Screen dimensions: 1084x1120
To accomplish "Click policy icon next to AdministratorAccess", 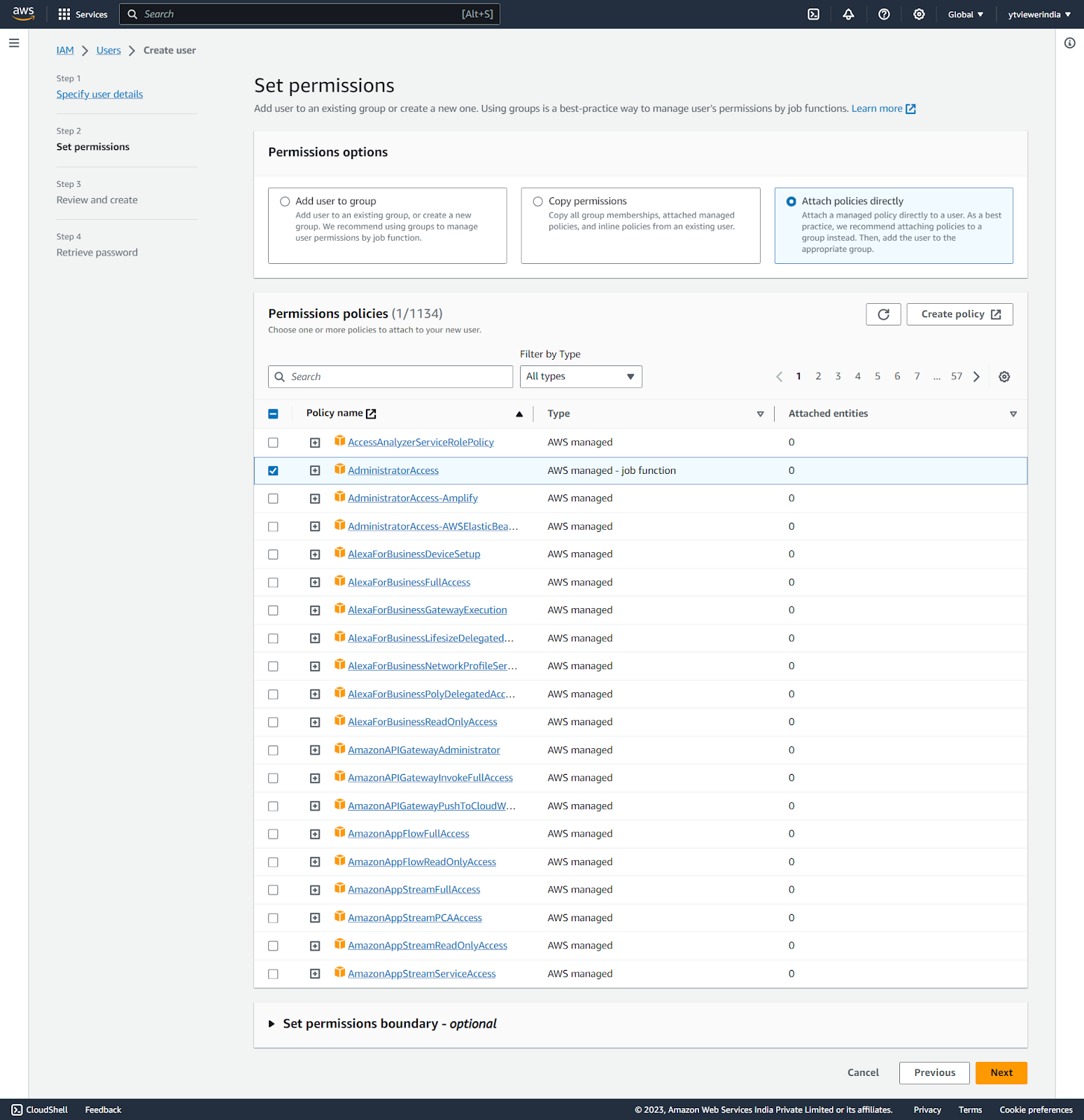I will click(339, 469).
